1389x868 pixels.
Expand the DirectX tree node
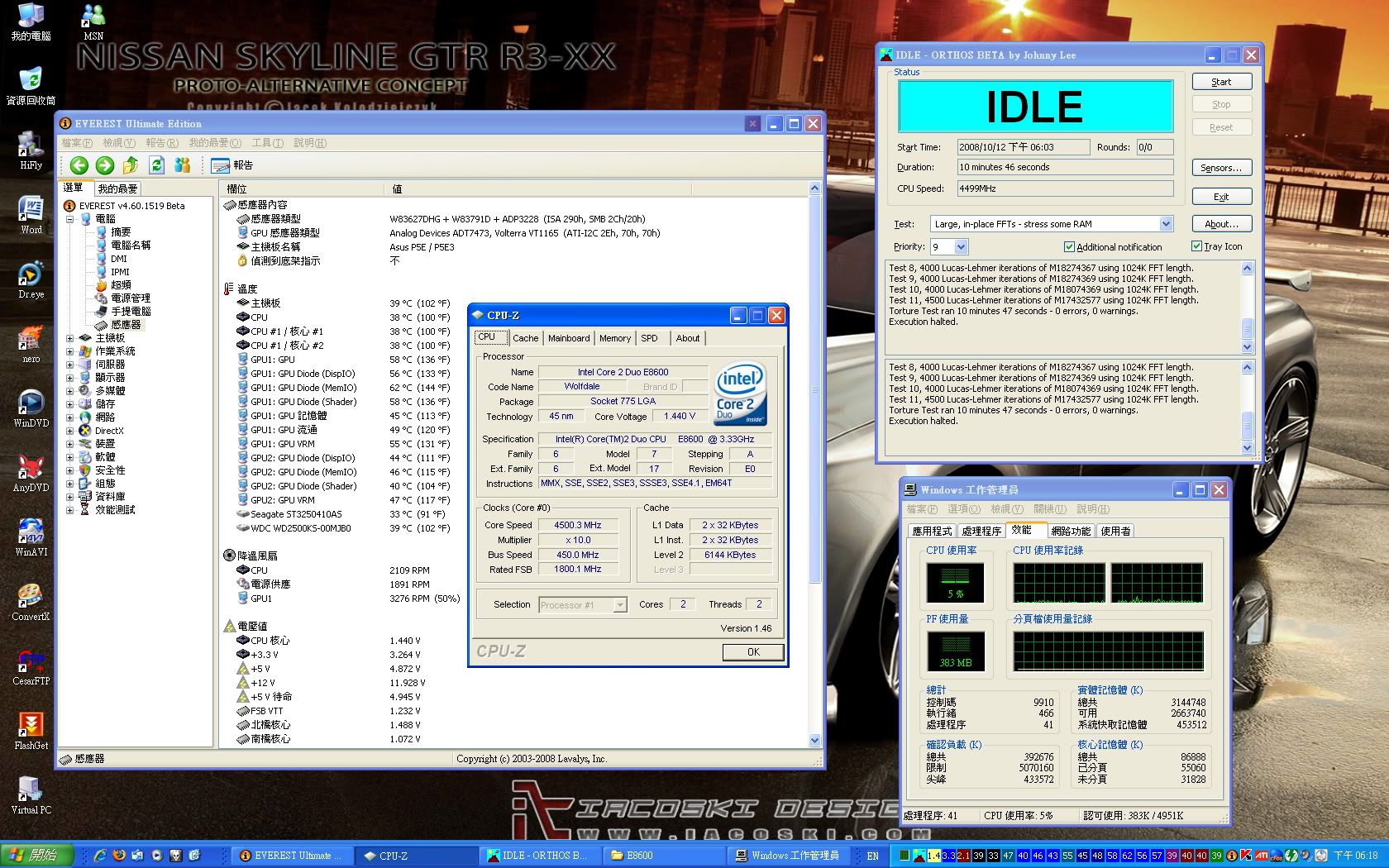70,431
